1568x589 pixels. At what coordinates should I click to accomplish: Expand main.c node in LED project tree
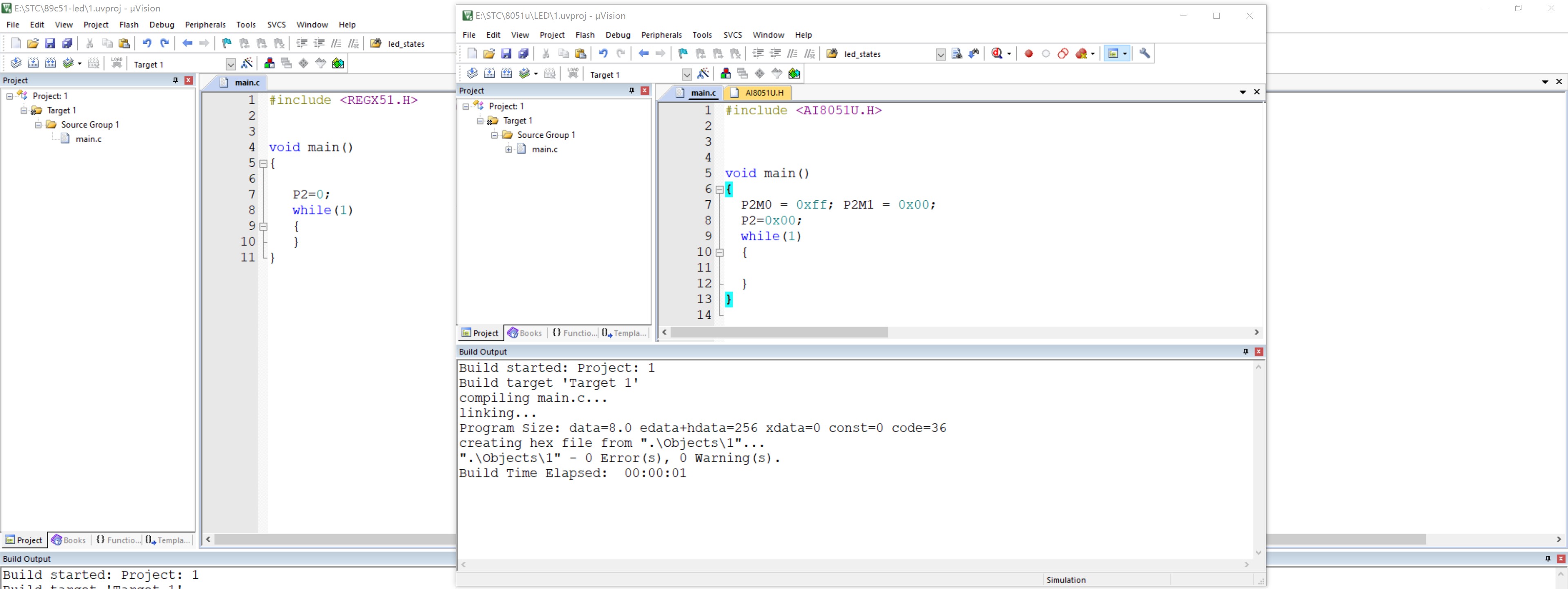509,149
